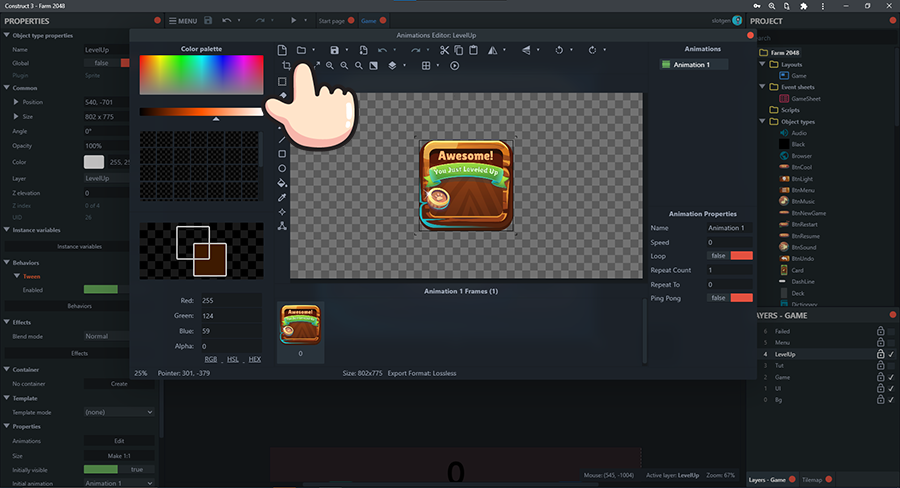Click Make 1:1 size button

point(119,456)
